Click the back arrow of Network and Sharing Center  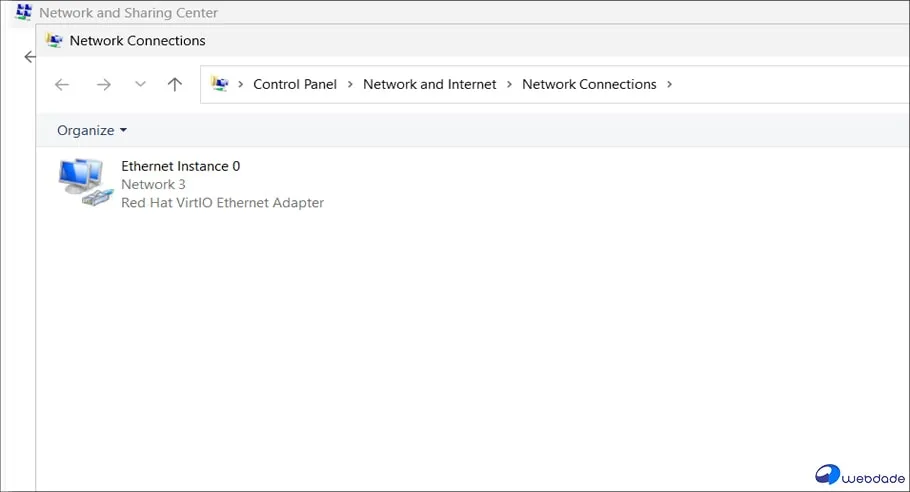click(29, 58)
